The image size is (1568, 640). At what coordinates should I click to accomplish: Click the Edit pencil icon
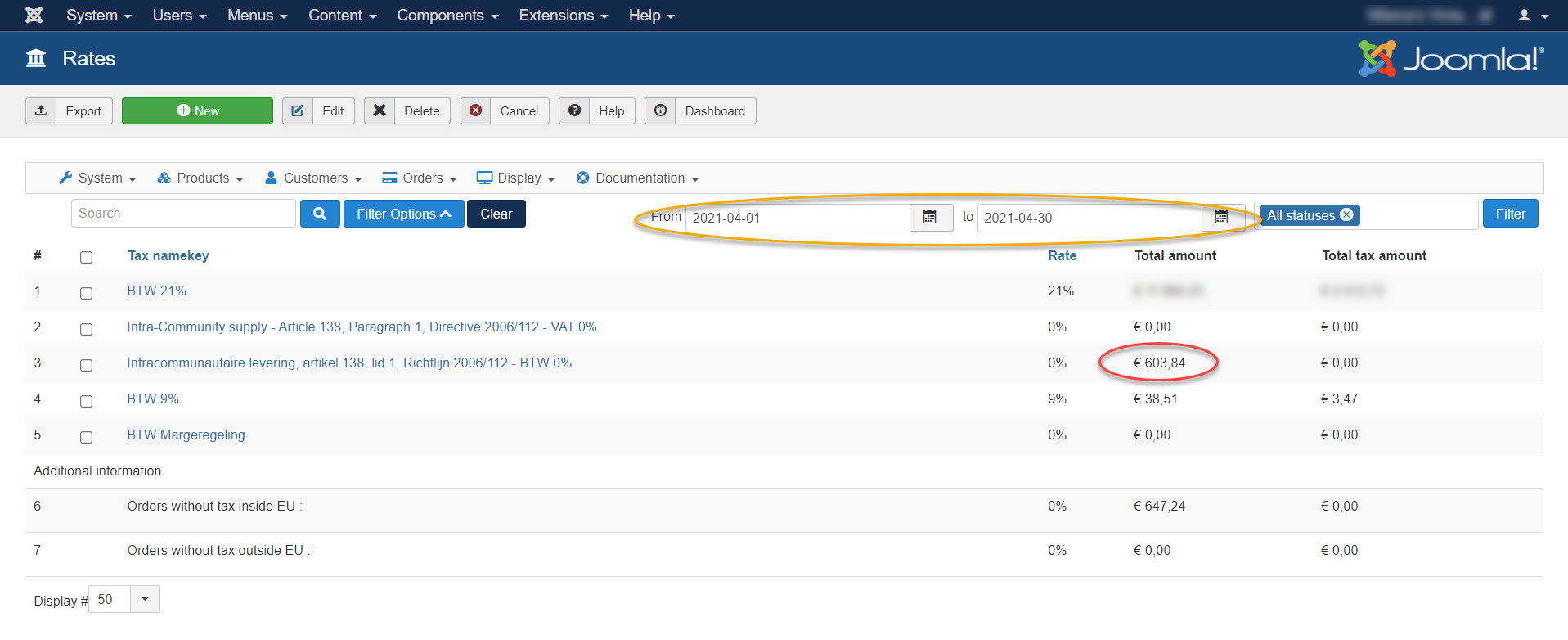click(x=298, y=110)
